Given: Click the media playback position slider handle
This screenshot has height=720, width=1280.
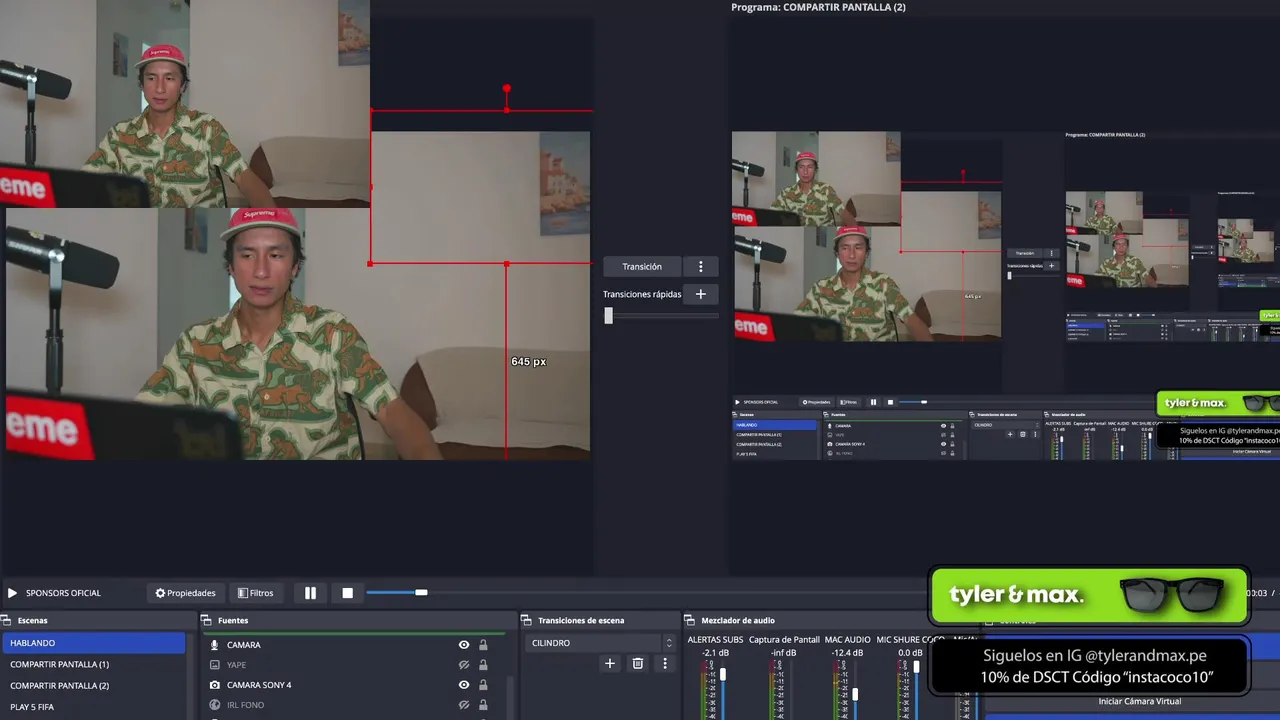Looking at the screenshot, I should coord(421,593).
